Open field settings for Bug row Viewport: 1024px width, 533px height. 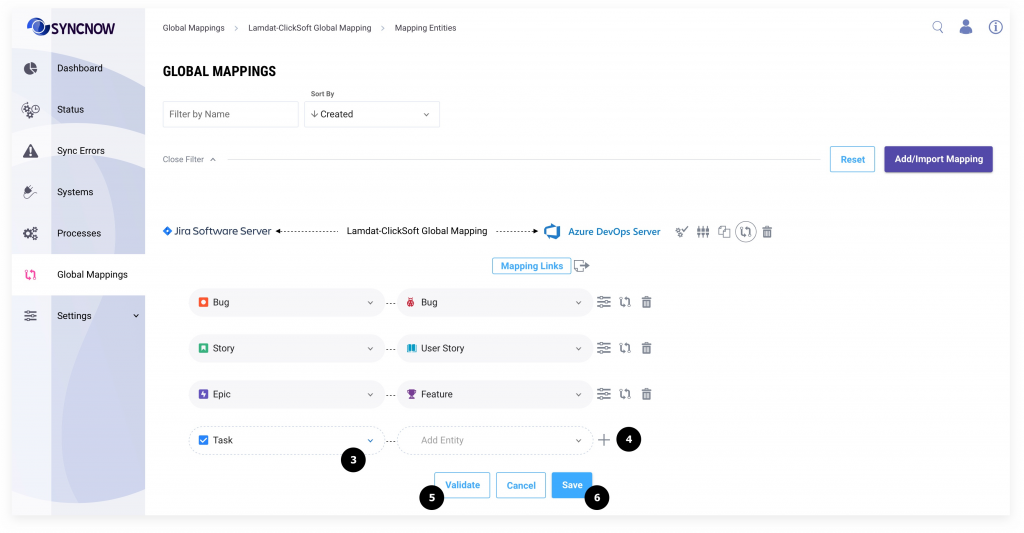coord(604,302)
